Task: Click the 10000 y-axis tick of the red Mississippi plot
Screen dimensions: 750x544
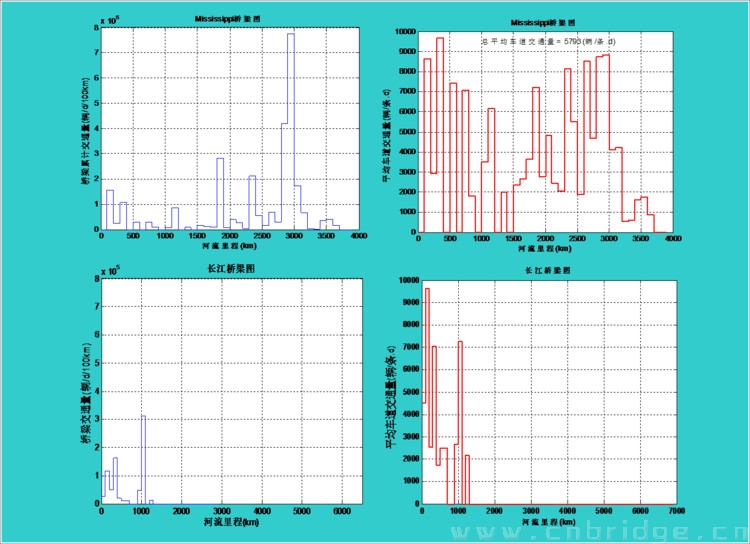Action: pos(405,32)
